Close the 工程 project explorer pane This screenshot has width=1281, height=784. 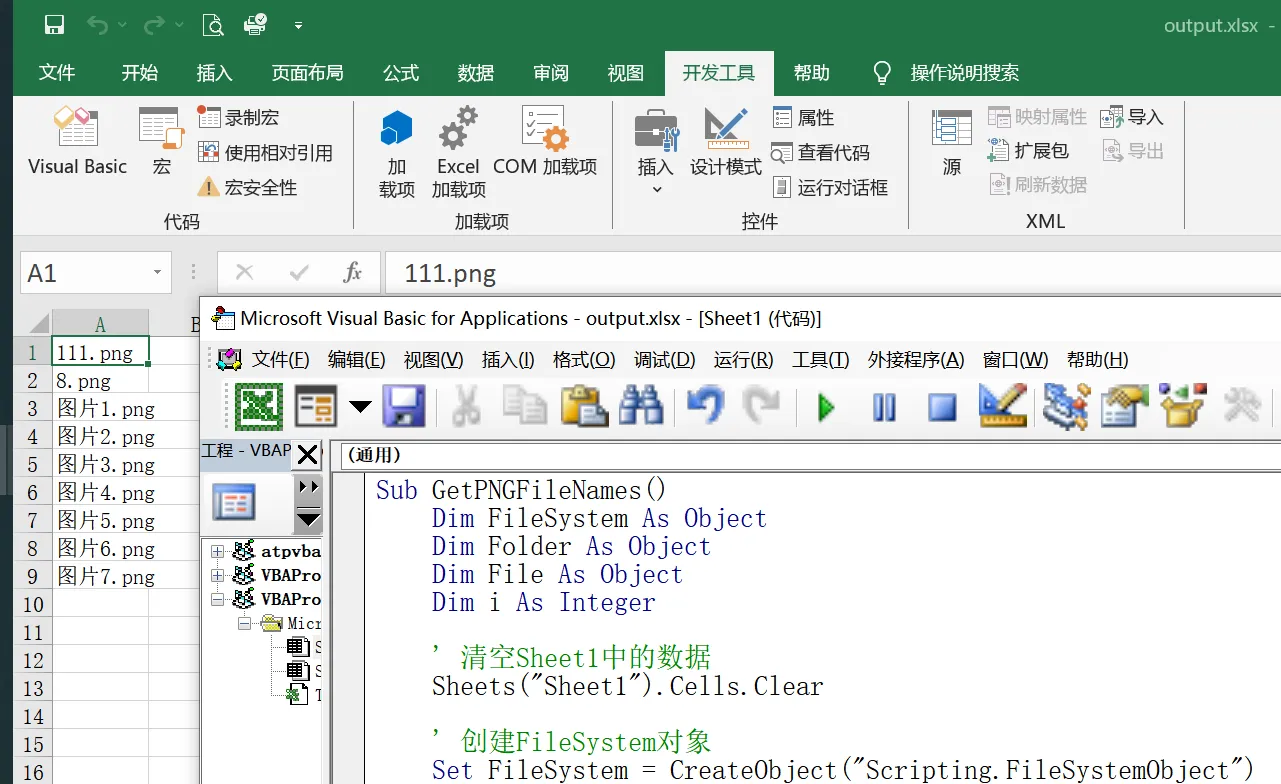(307, 455)
